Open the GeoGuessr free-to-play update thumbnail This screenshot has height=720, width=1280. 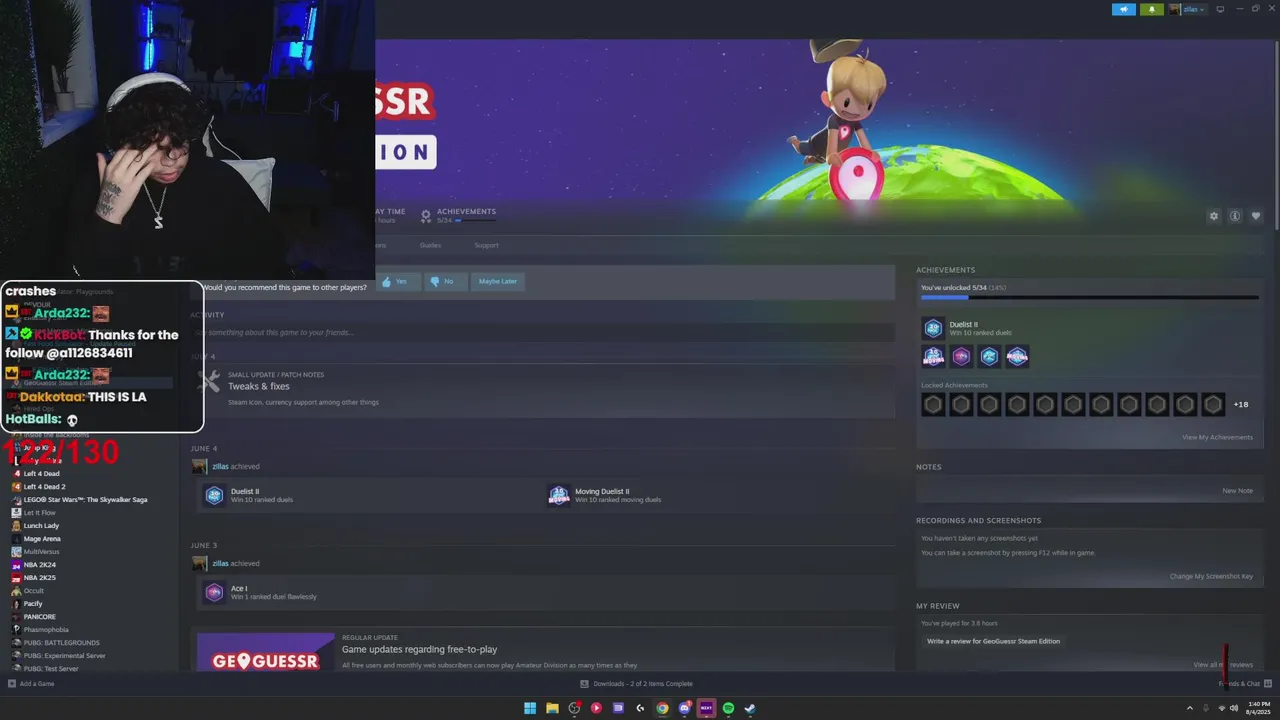tap(265, 652)
